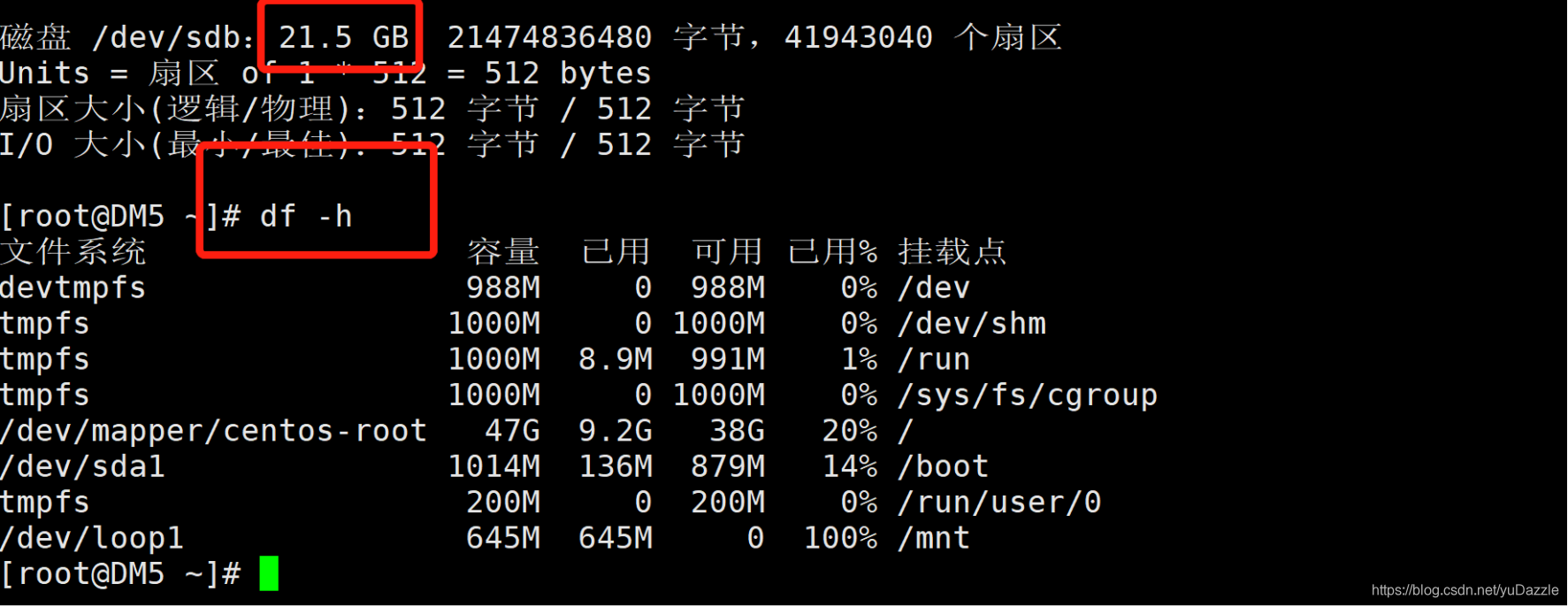Click the 'df -h' command text
Screen dimensions: 1568x607
[306, 216]
